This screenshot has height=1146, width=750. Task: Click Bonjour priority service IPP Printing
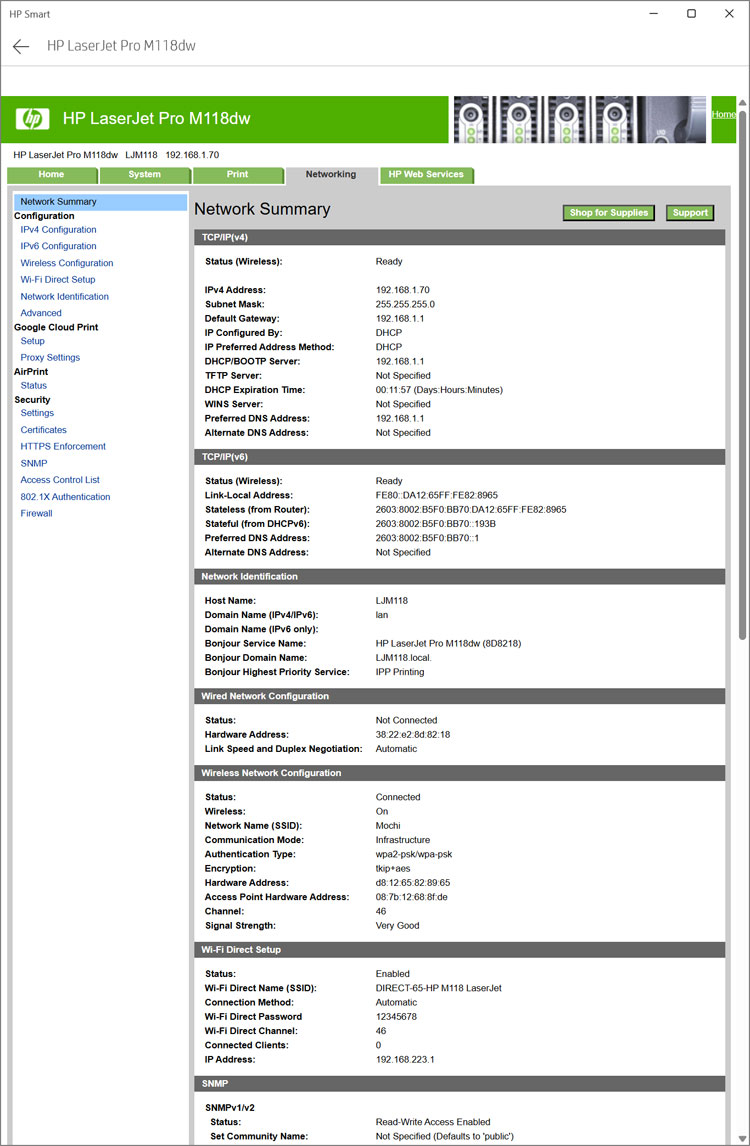(x=400, y=672)
